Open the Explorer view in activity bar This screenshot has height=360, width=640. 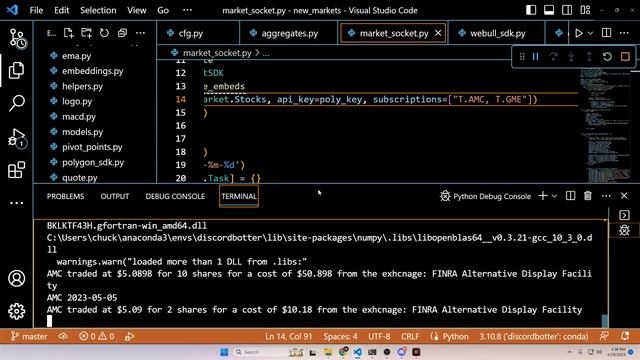[x=17, y=70]
